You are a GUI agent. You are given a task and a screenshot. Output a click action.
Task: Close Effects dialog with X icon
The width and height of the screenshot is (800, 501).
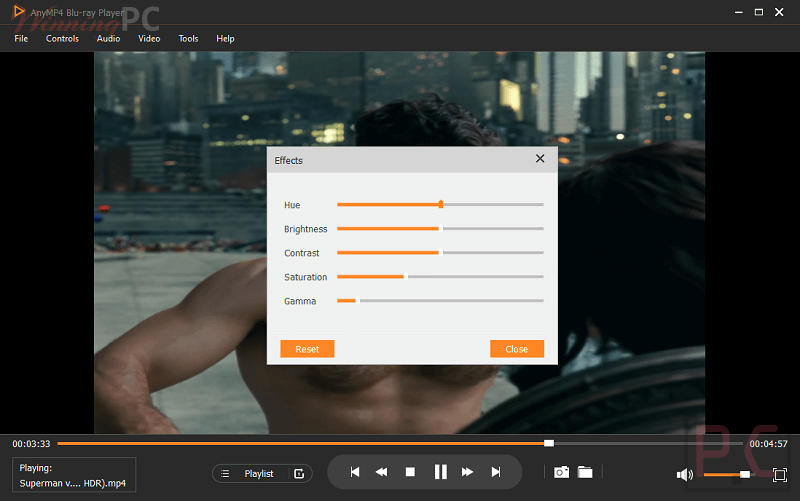point(540,159)
